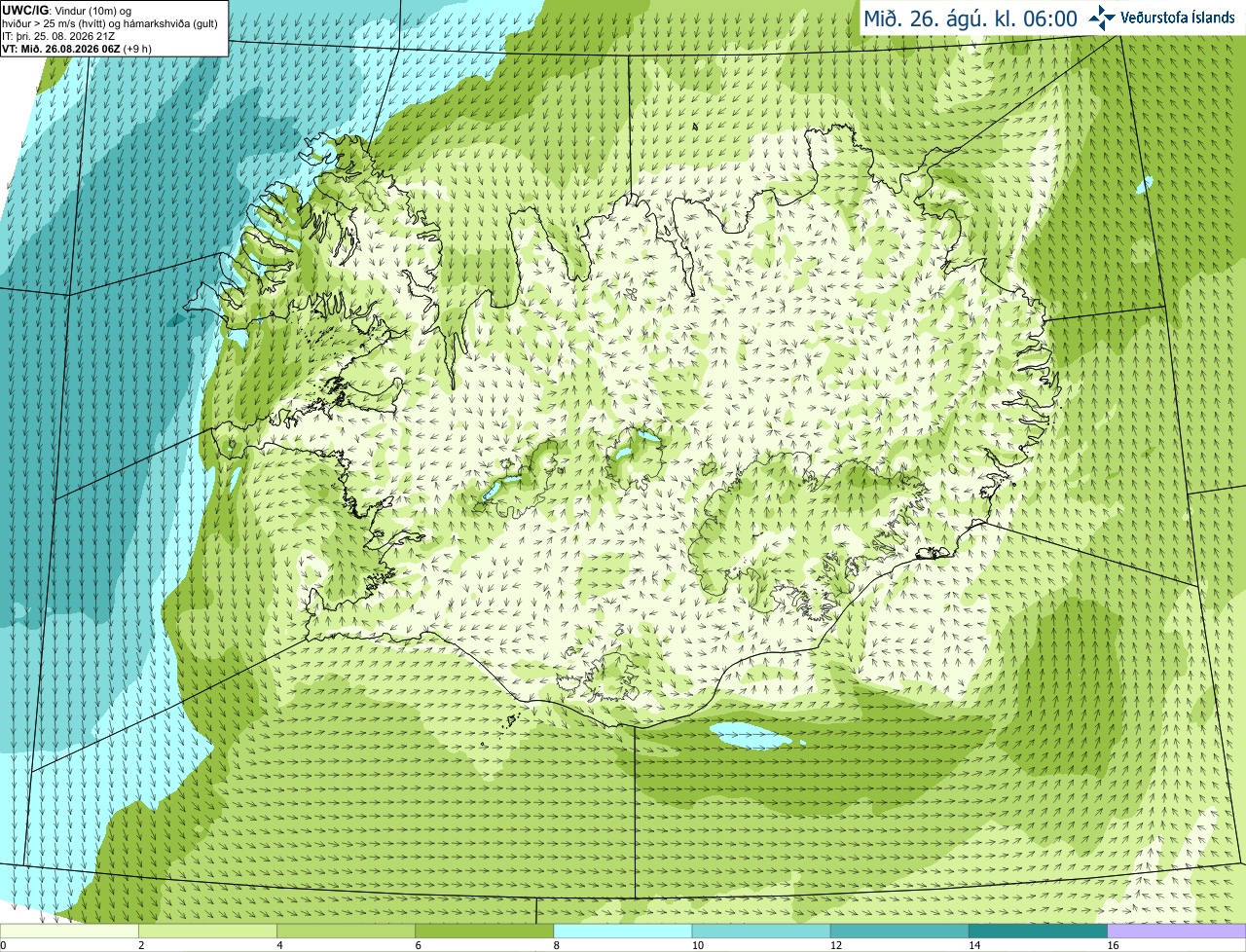
Task: Select the IT: þri. 25.08.2026 21Z line
Action: coord(57,36)
